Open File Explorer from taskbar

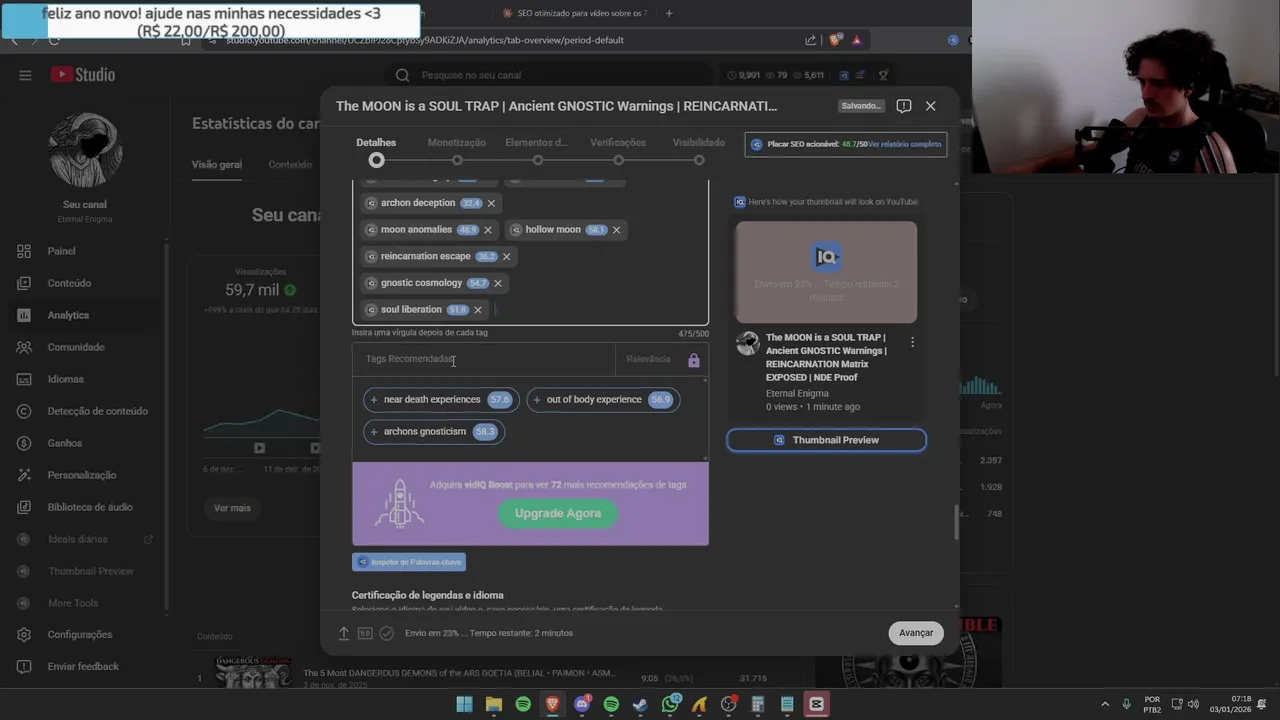tap(494, 704)
